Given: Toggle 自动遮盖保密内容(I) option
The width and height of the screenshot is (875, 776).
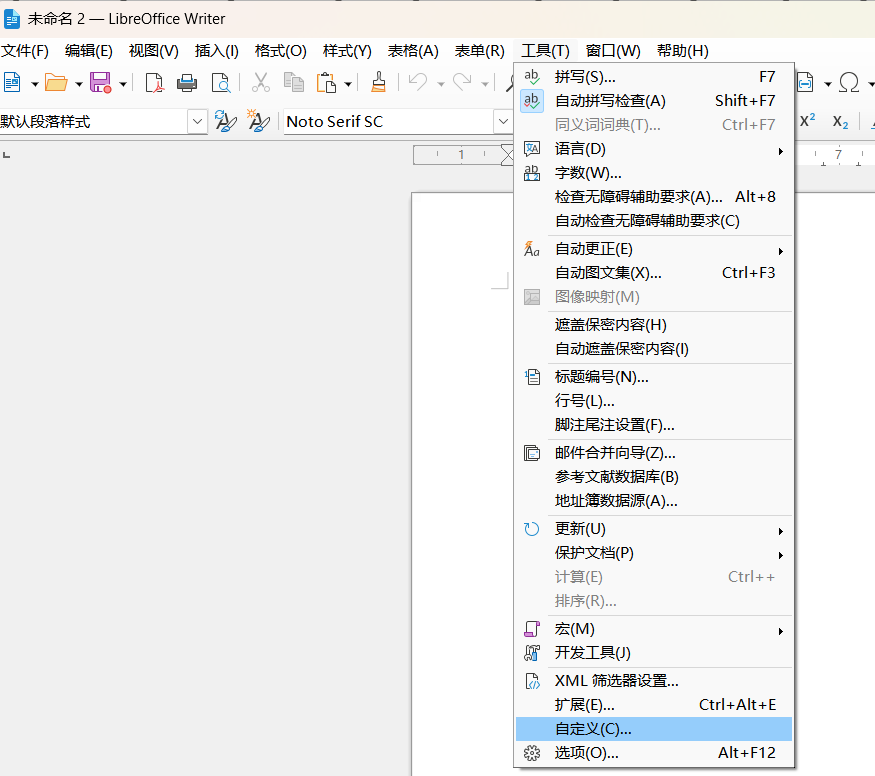Looking at the screenshot, I should 653,349.
